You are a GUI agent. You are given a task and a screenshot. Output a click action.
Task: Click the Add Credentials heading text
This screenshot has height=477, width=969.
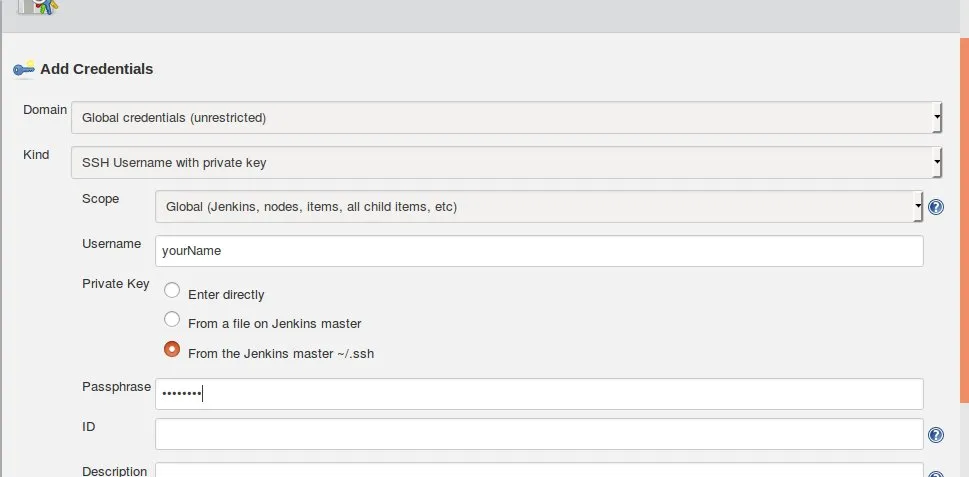97,69
